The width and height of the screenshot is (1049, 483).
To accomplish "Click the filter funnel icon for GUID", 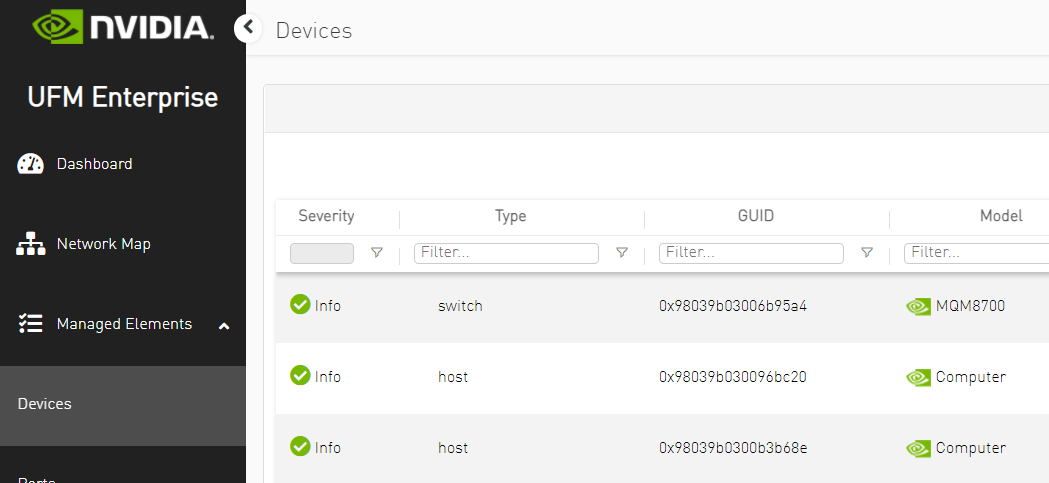I will coord(867,253).
